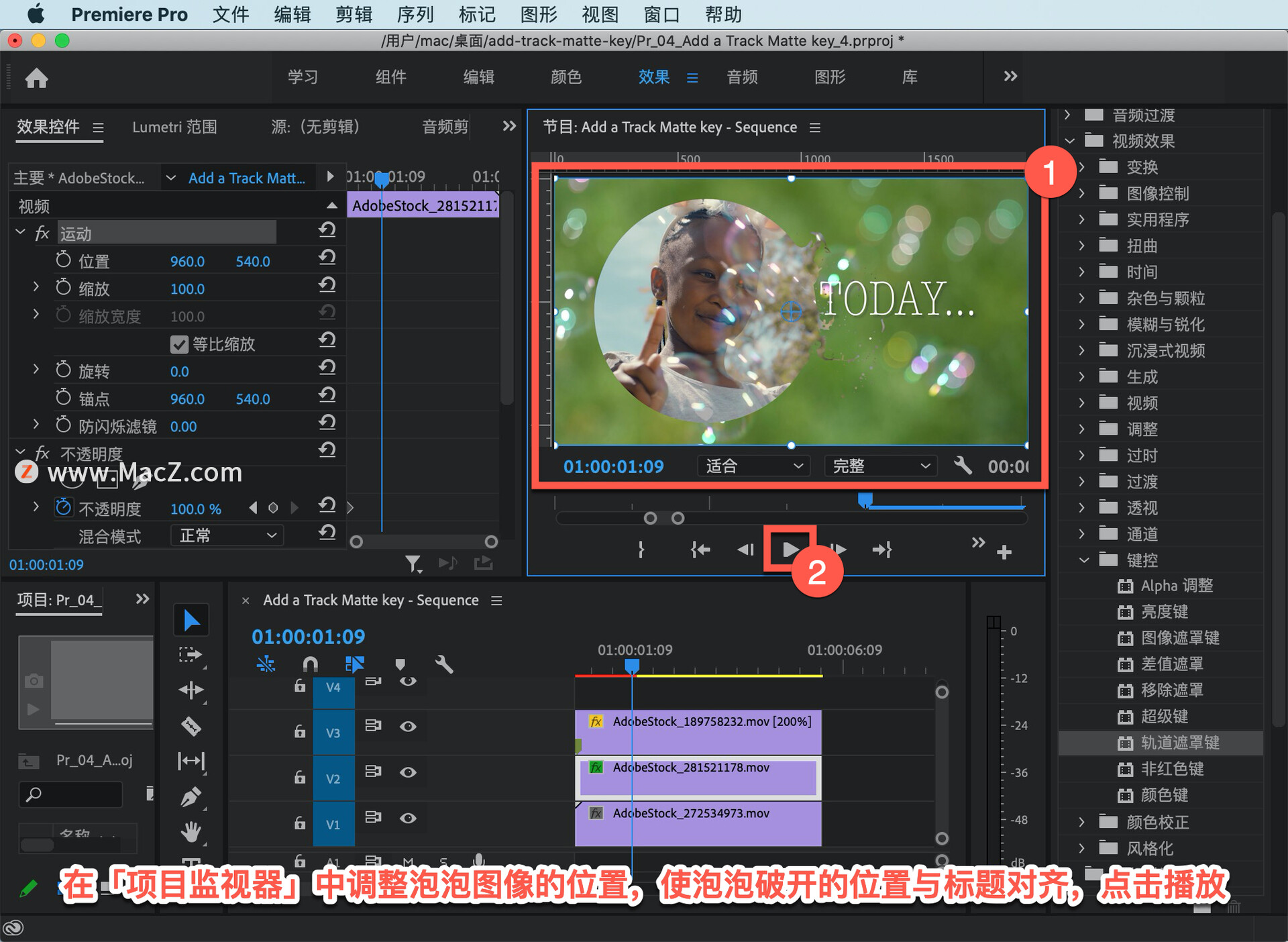
Task: Select the Track Matte Key effect
Action: click(1179, 743)
